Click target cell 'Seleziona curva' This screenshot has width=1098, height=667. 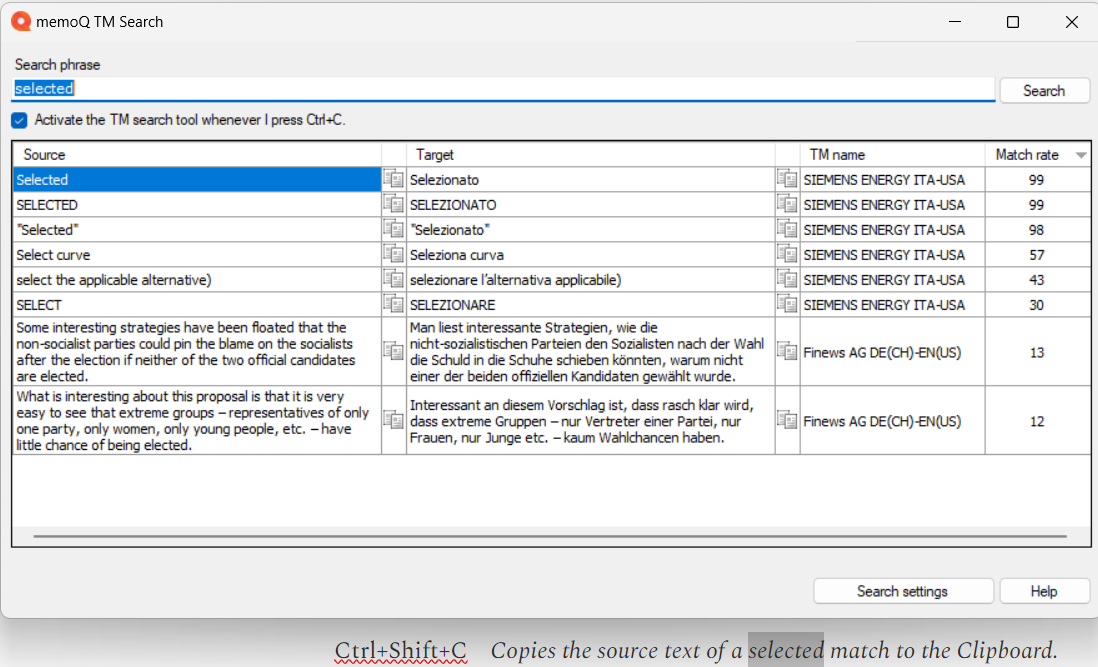(x=590, y=254)
